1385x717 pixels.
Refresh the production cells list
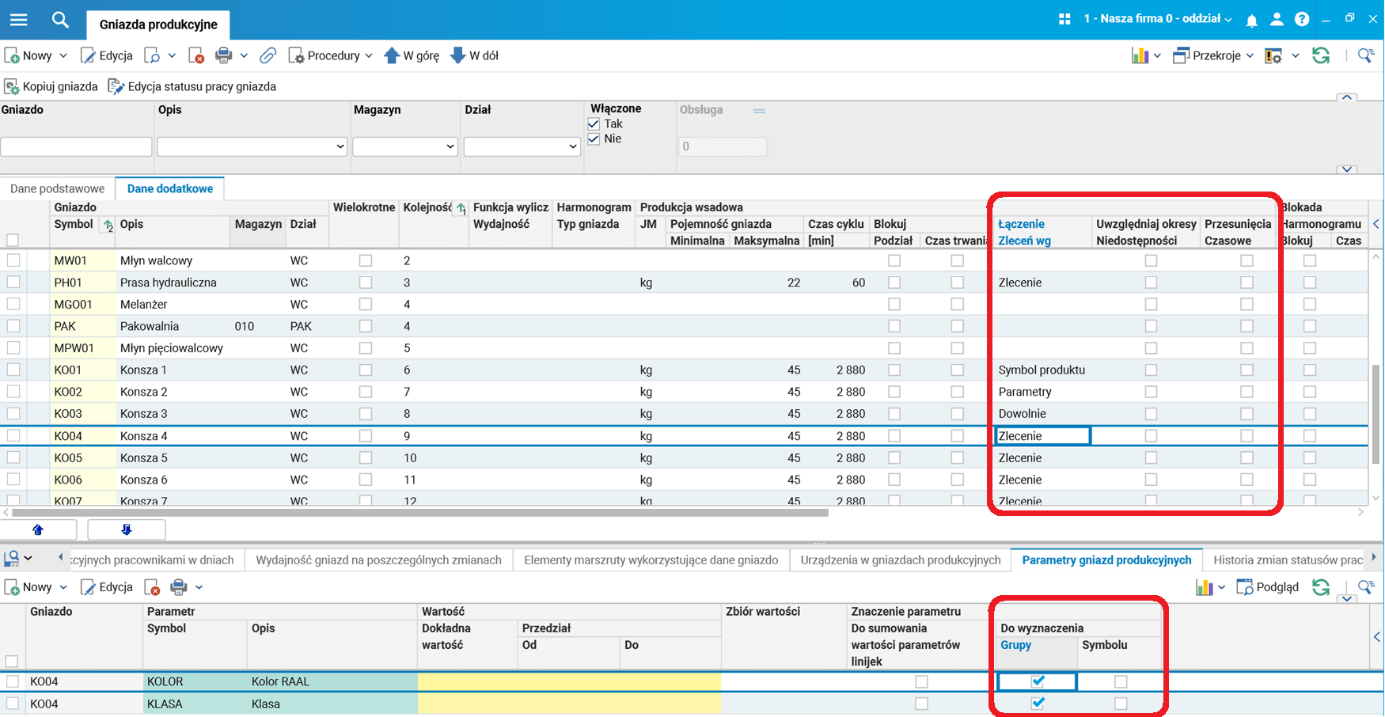1321,56
